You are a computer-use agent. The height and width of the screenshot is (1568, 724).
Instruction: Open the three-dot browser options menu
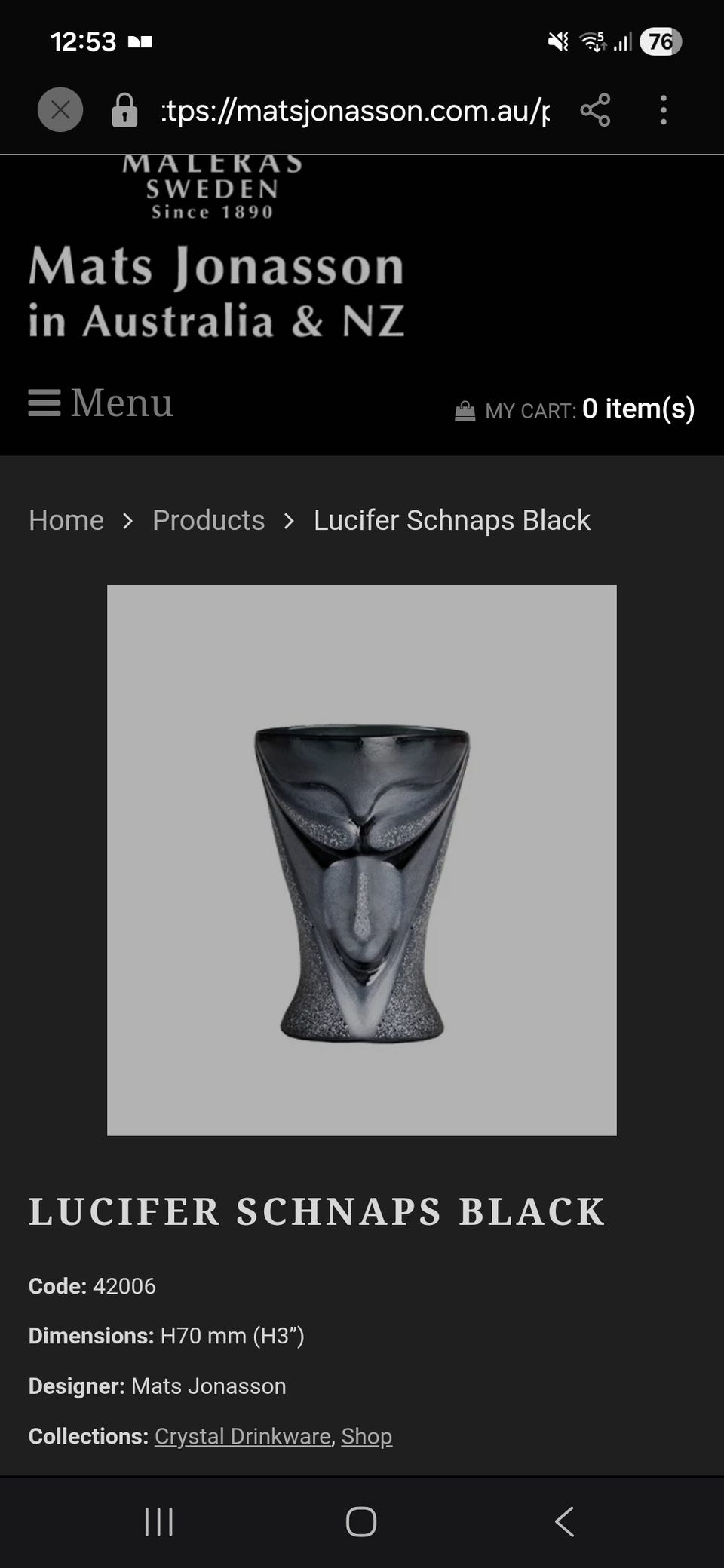[663, 110]
